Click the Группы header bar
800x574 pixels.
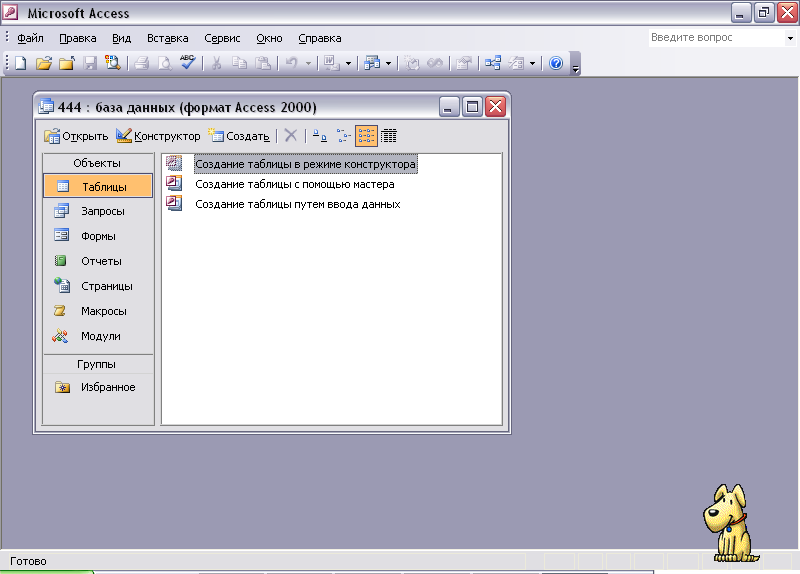point(98,364)
